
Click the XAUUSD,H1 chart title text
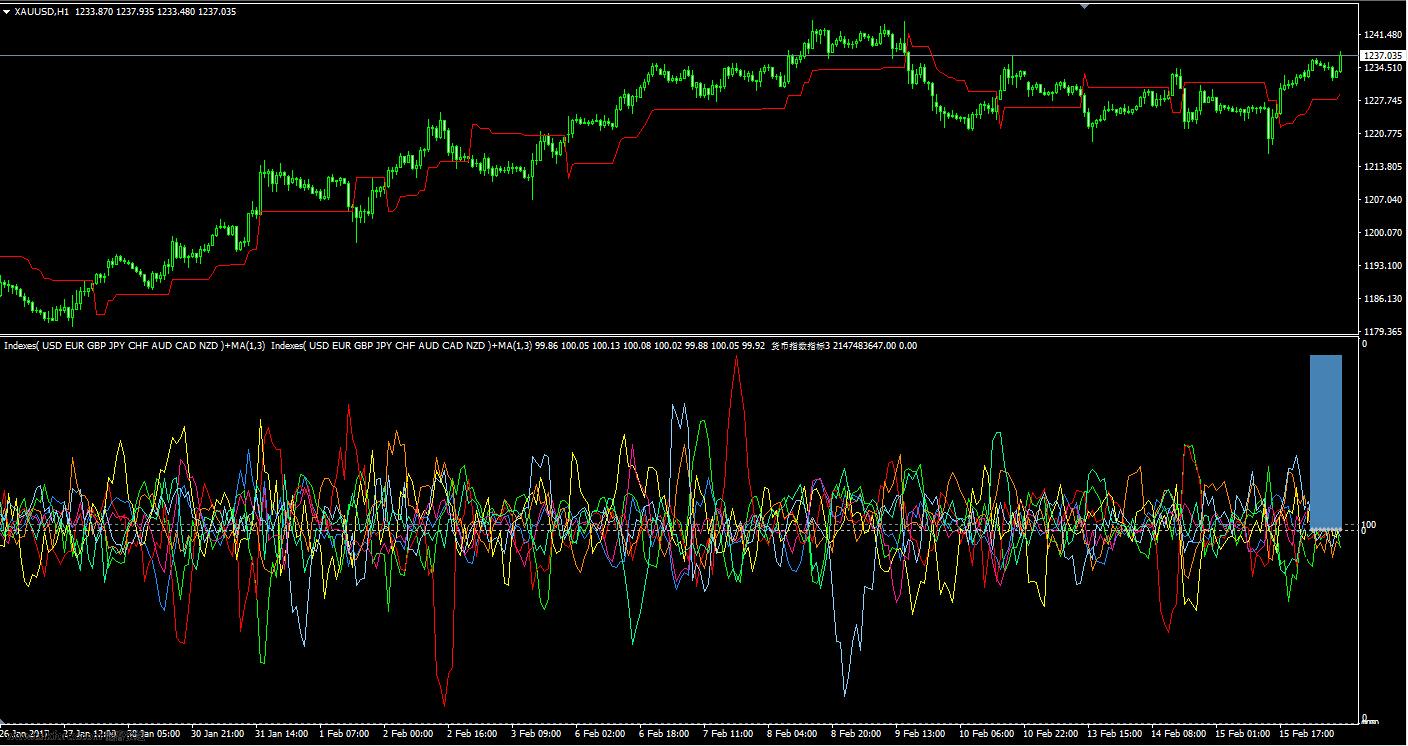41,12
